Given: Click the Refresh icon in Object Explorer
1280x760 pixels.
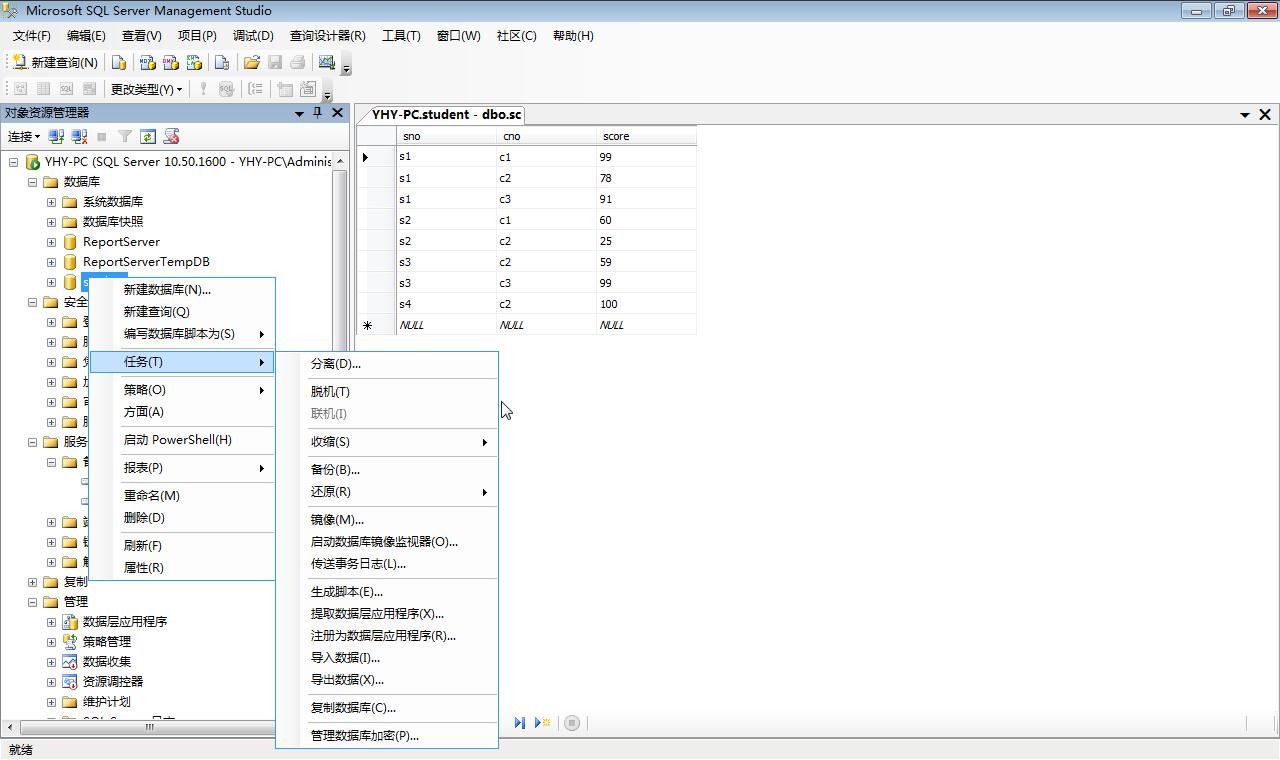Looking at the screenshot, I should [x=148, y=136].
